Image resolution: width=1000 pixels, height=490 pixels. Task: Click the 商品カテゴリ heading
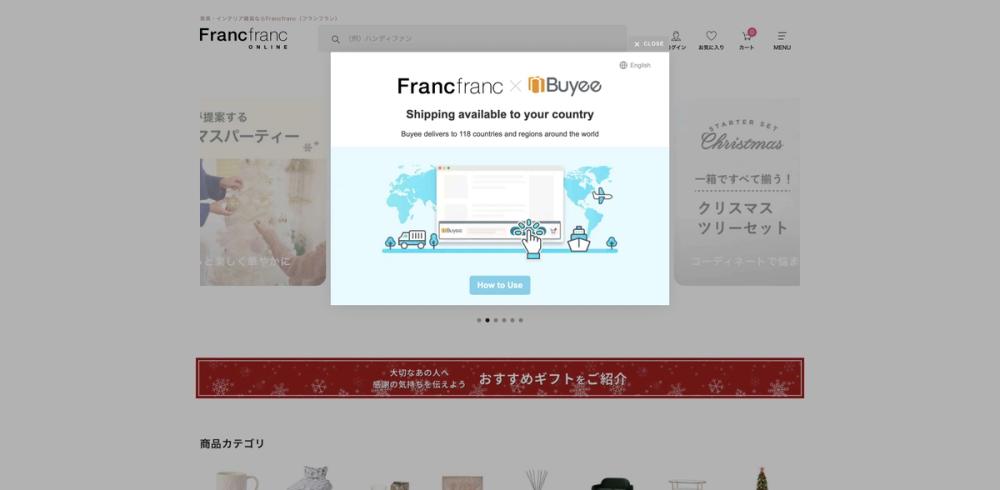coord(232,443)
